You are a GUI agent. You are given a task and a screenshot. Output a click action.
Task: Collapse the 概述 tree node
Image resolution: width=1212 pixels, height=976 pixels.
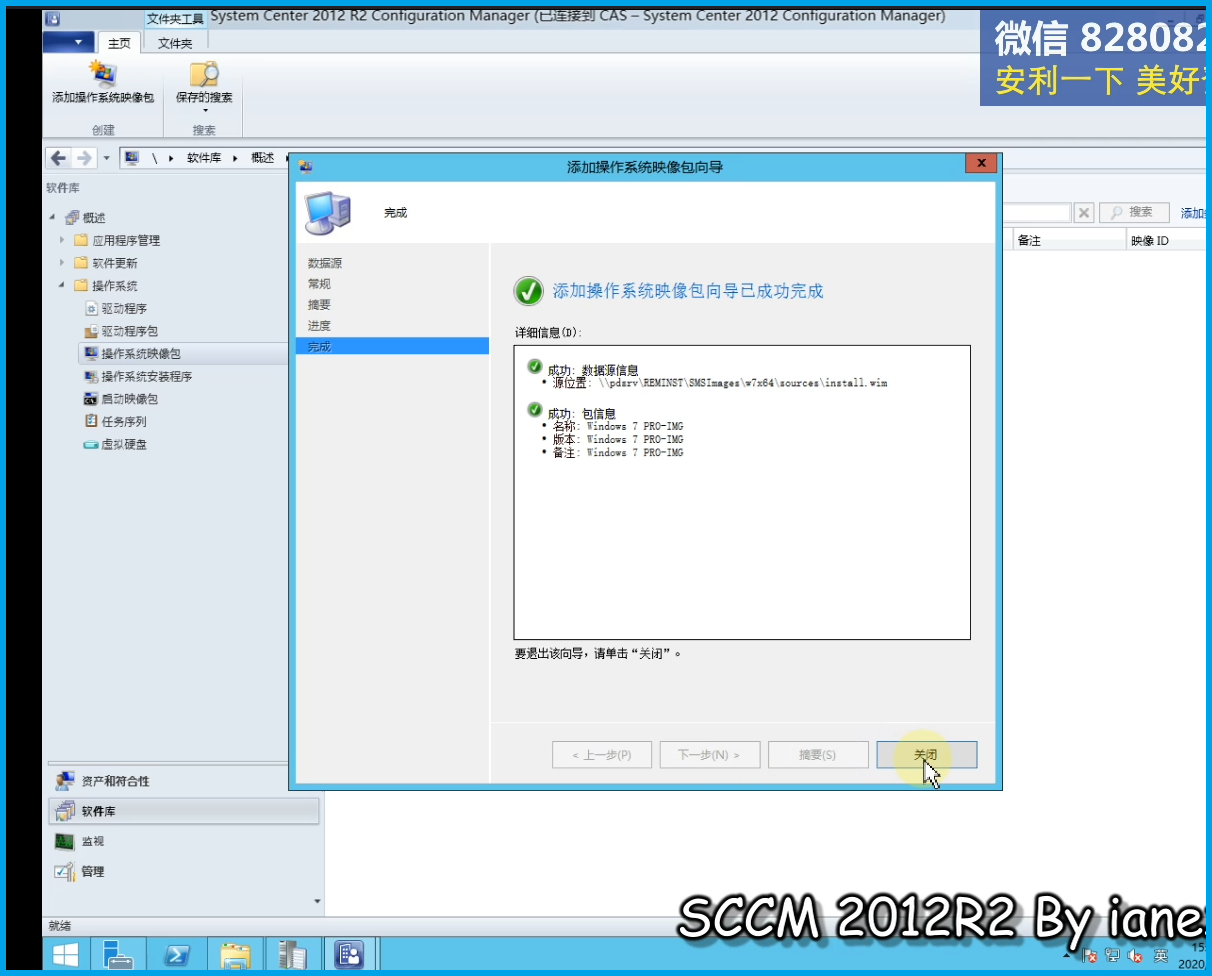(52, 218)
